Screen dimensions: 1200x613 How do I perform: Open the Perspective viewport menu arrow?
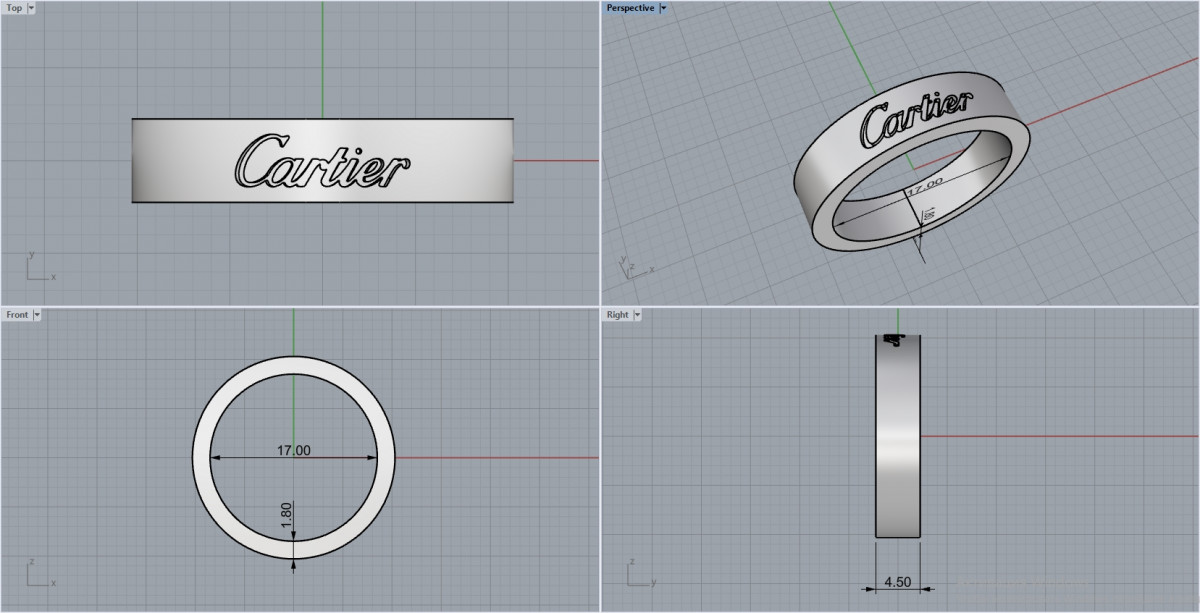pyautogui.click(x=663, y=8)
